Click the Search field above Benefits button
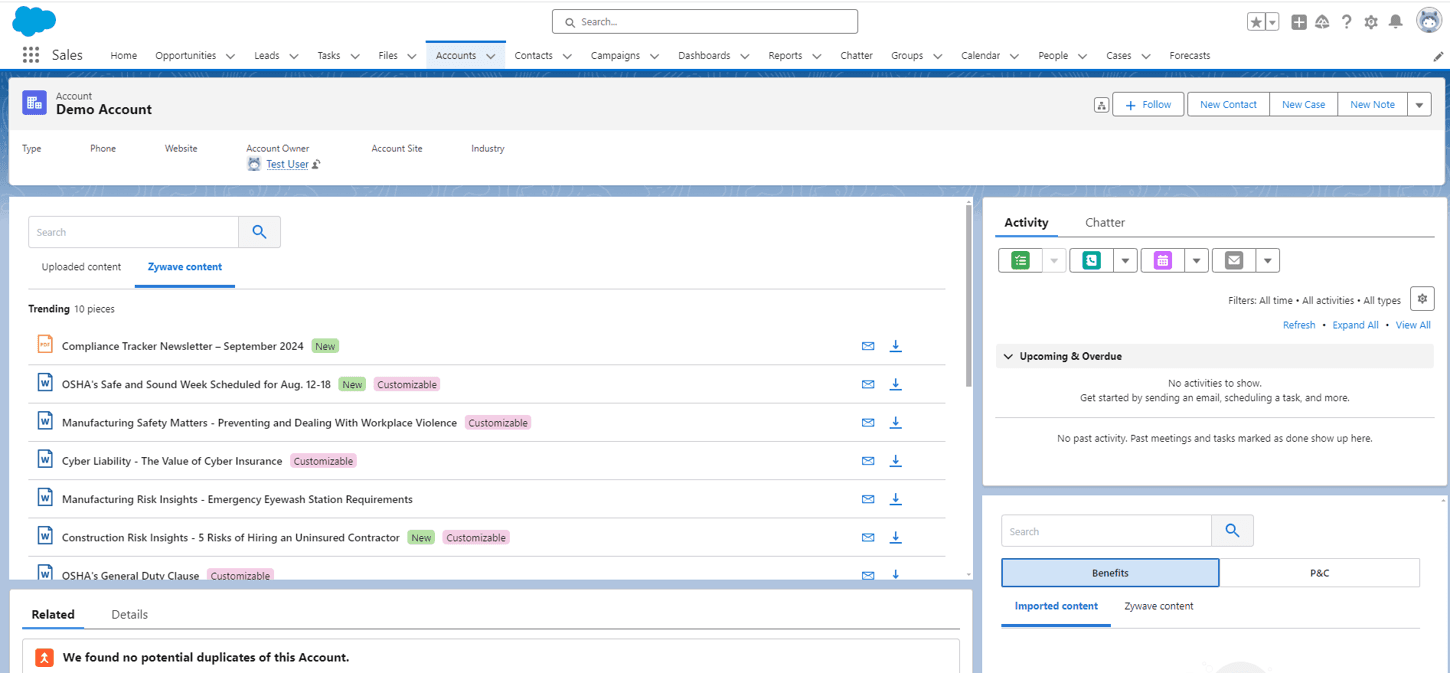 point(1106,531)
